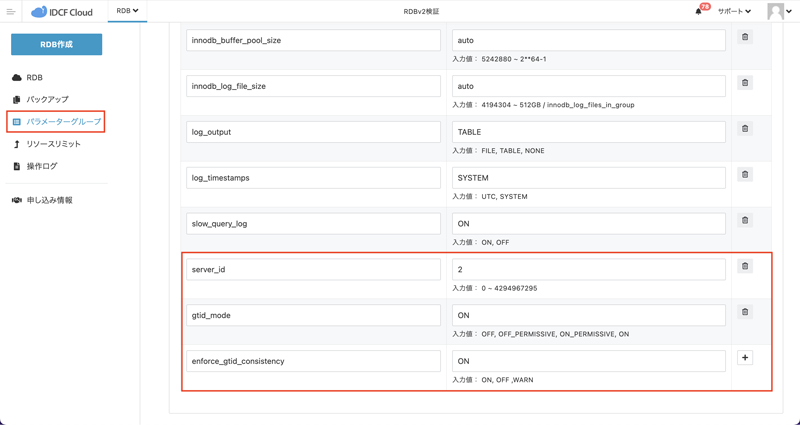The image size is (800, 425).
Task: Delete the server_id parameter row
Action: coord(745,267)
